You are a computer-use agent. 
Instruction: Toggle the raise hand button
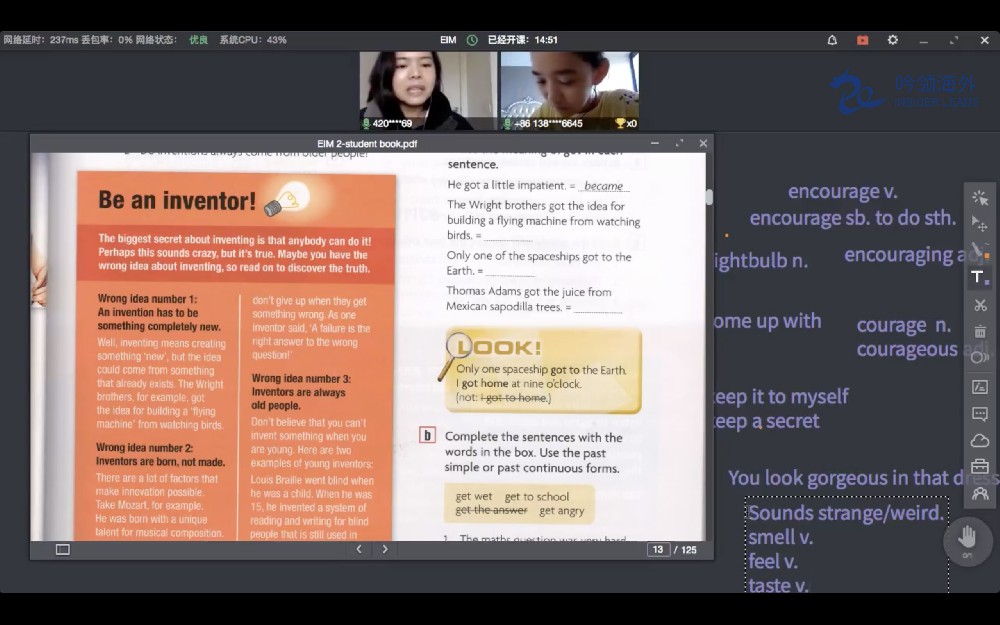(x=967, y=539)
